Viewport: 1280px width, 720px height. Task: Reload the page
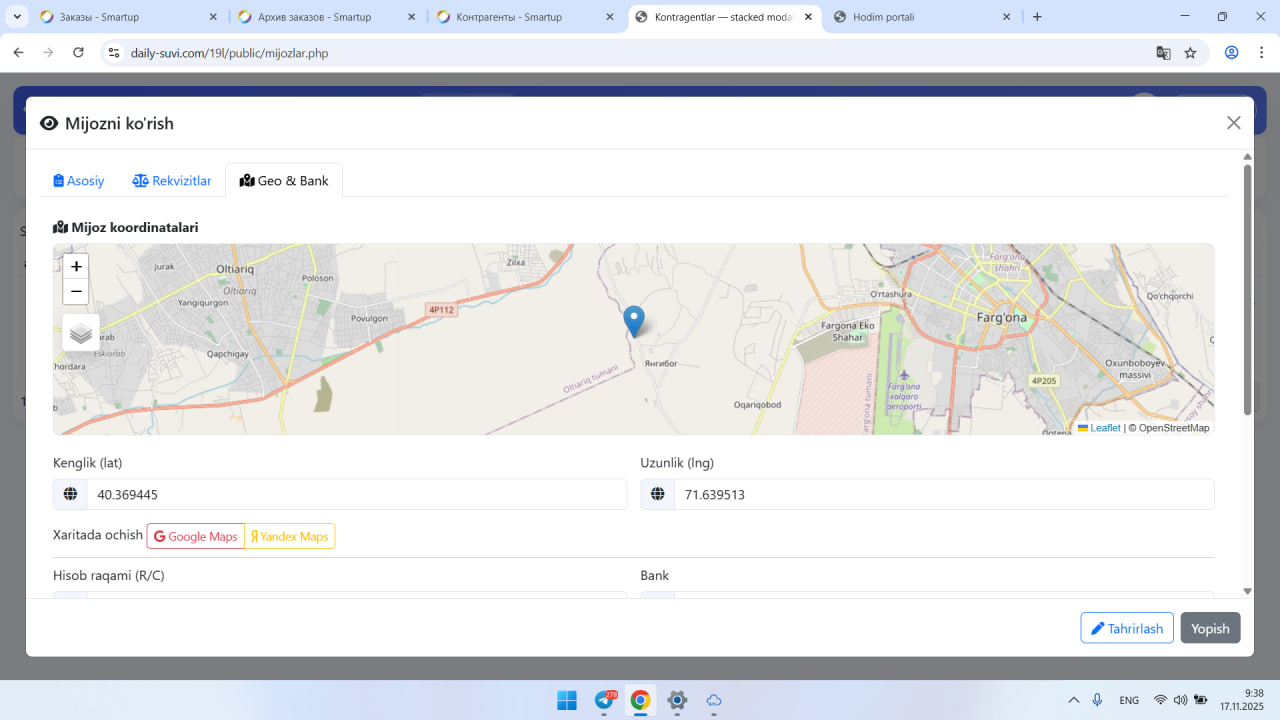(79, 53)
